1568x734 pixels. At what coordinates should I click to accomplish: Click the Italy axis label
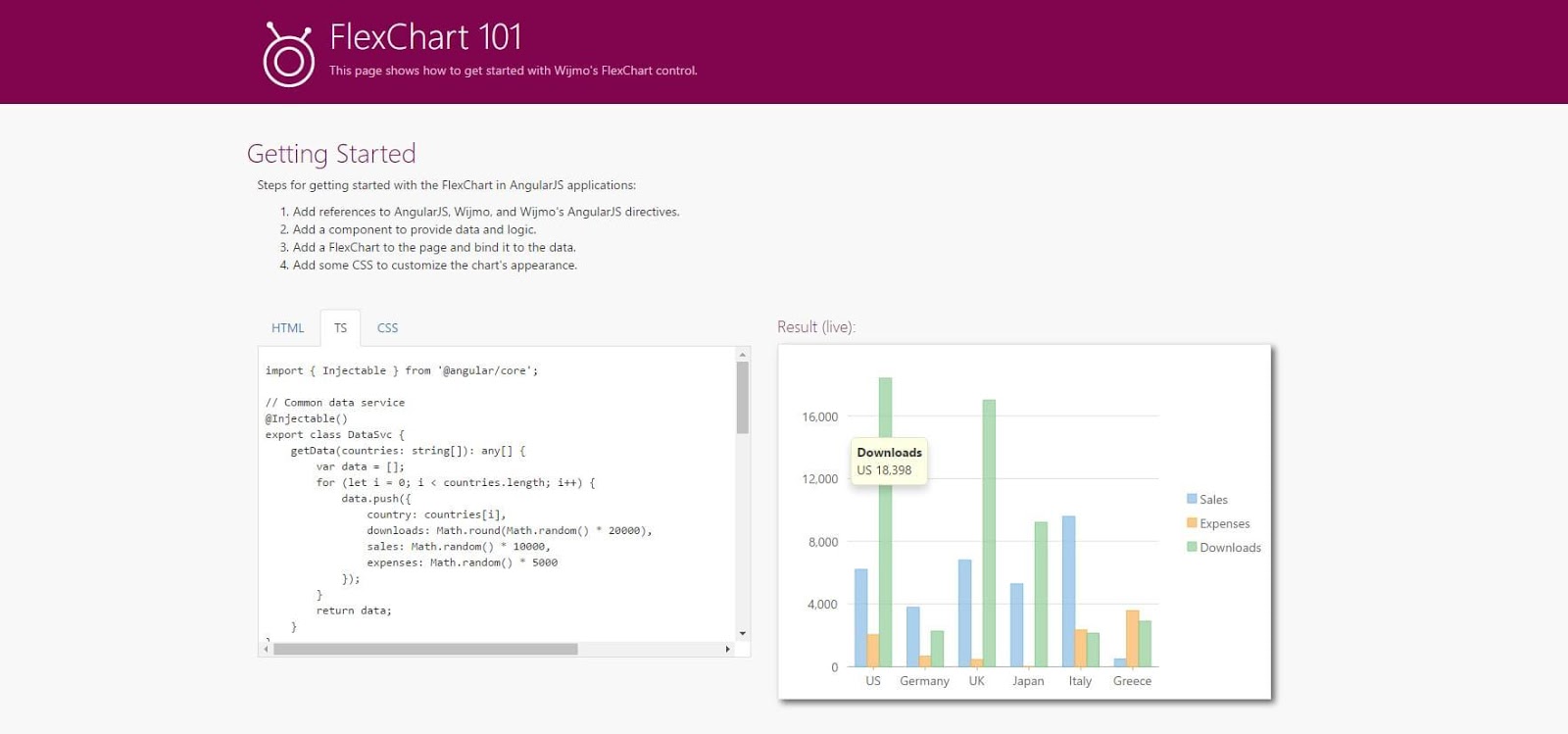tap(1080, 681)
